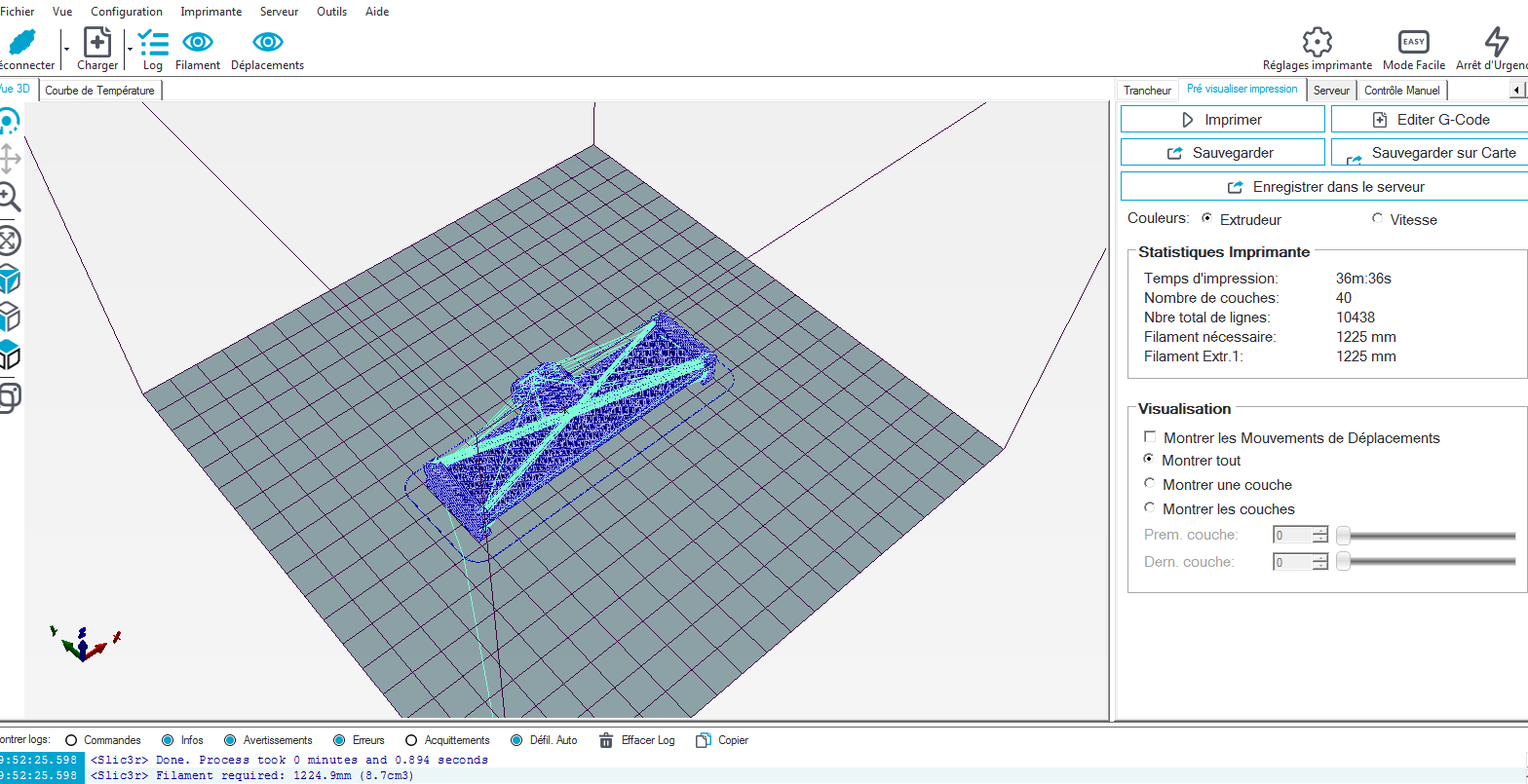The width and height of the screenshot is (1528, 784).
Task: Open the Configuration menu
Action: click(x=127, y=12)
